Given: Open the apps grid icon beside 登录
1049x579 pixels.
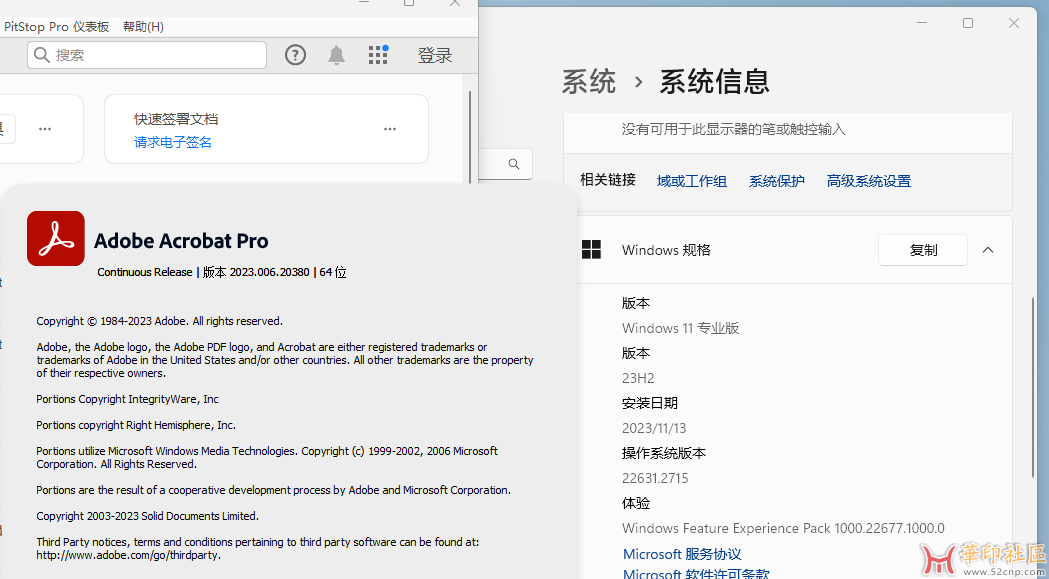Looking at the screenshot, I should pyautogui.click(x=378, y=55).
